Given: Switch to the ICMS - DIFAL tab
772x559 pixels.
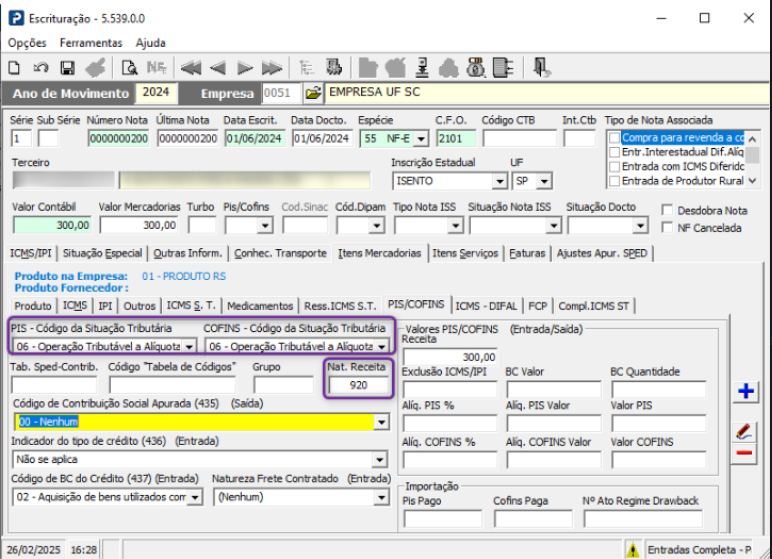Looking at the screenshot, I should tap(488, 305).
